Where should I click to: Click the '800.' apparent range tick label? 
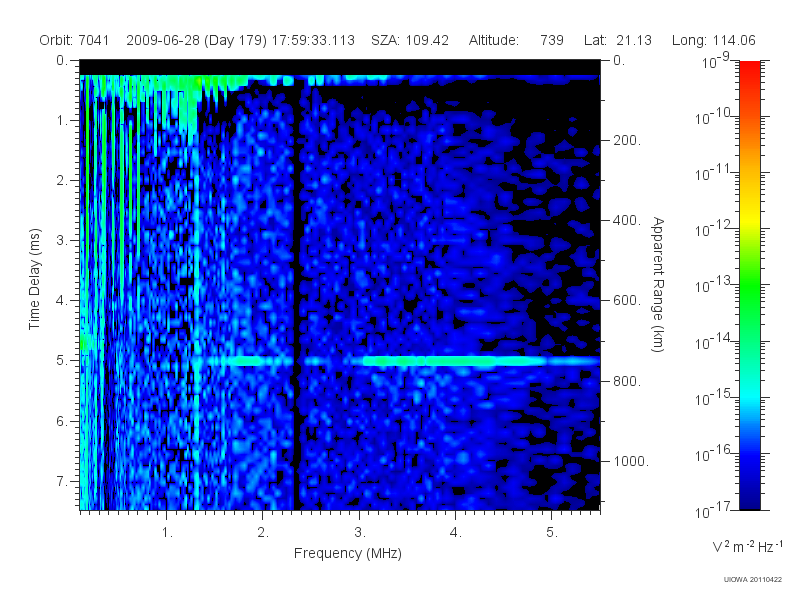(x=627, y=381)
